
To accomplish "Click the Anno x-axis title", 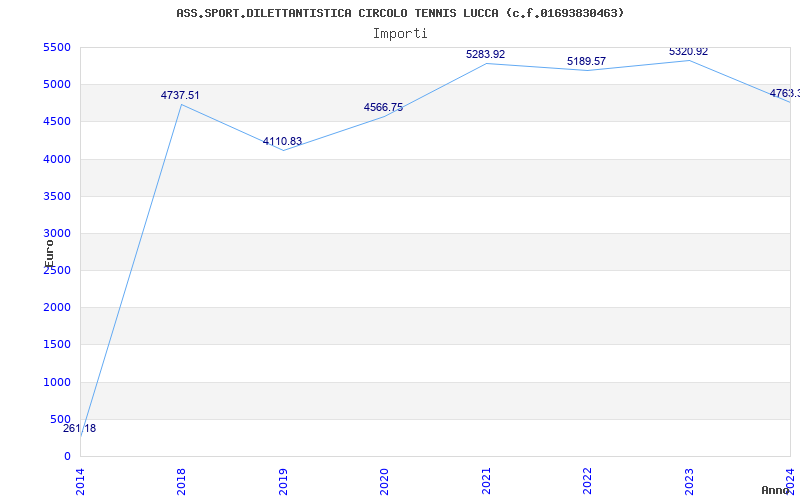I will pyautogui.click(x=776, y=490).
